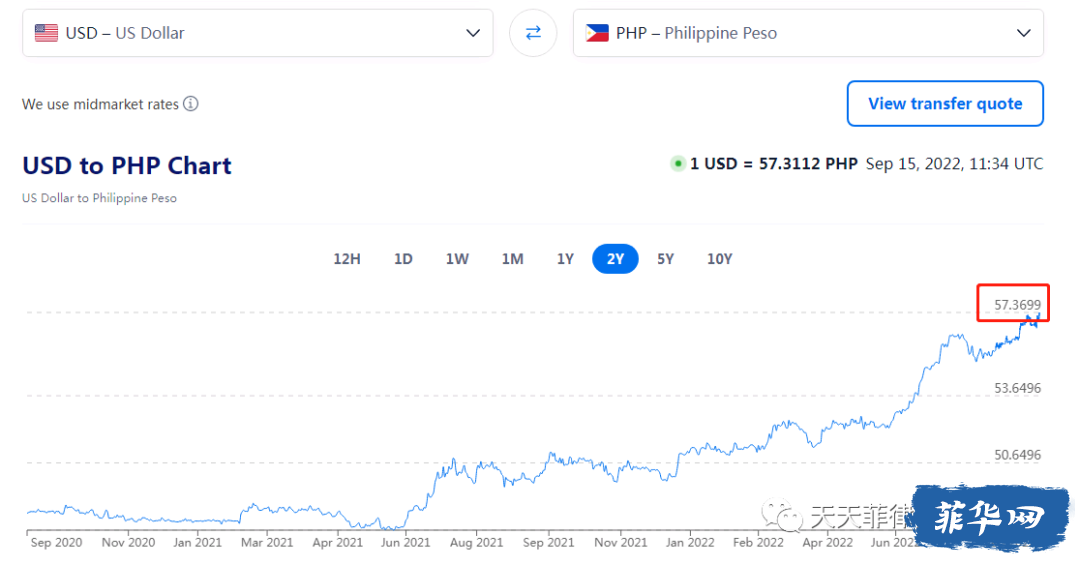The image size is (1080, 564).
Task: Switch chart to 1M range
Action: coord(512,259)
